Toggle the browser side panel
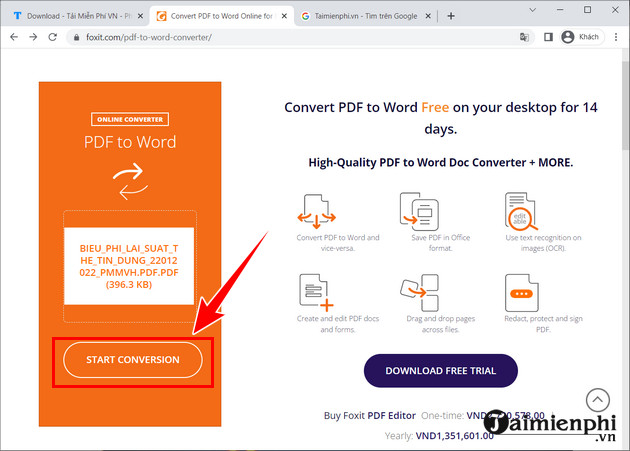The image size is (630, 451). (548, 37)
